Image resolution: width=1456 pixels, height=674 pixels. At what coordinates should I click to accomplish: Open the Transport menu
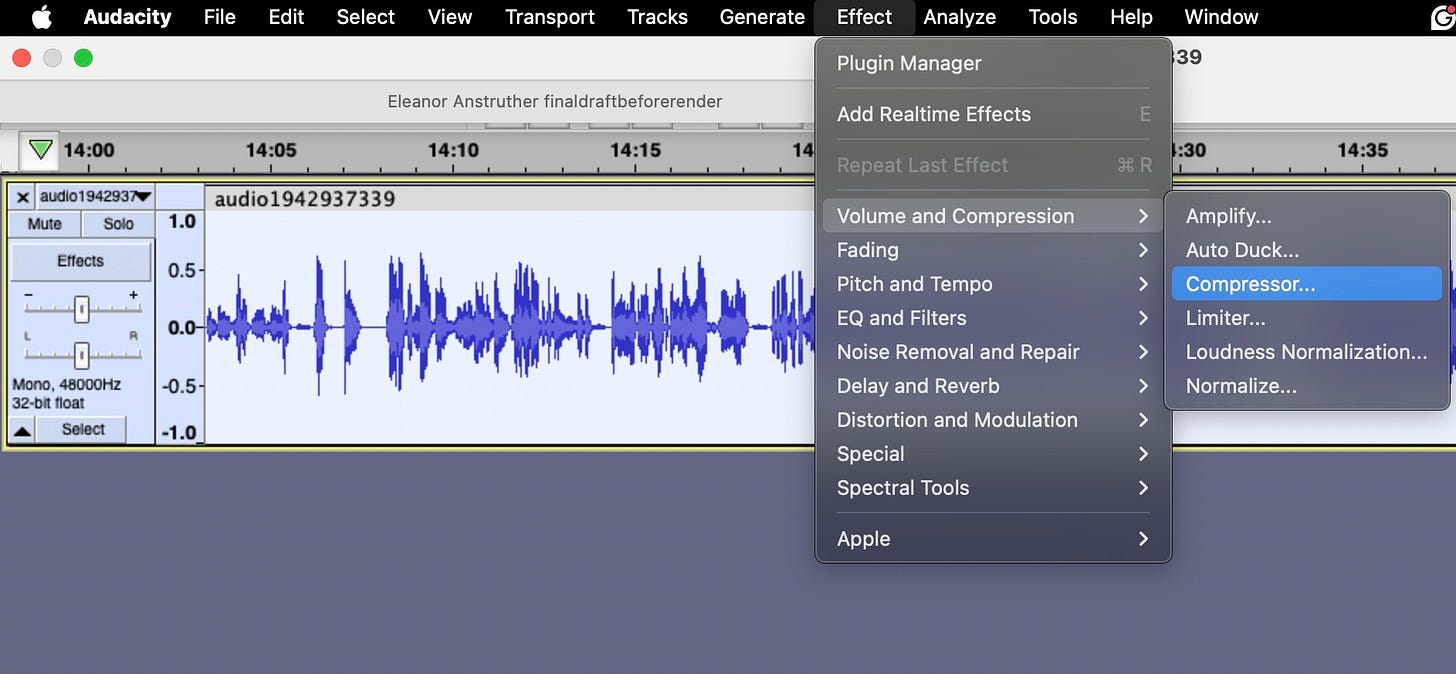550,17
